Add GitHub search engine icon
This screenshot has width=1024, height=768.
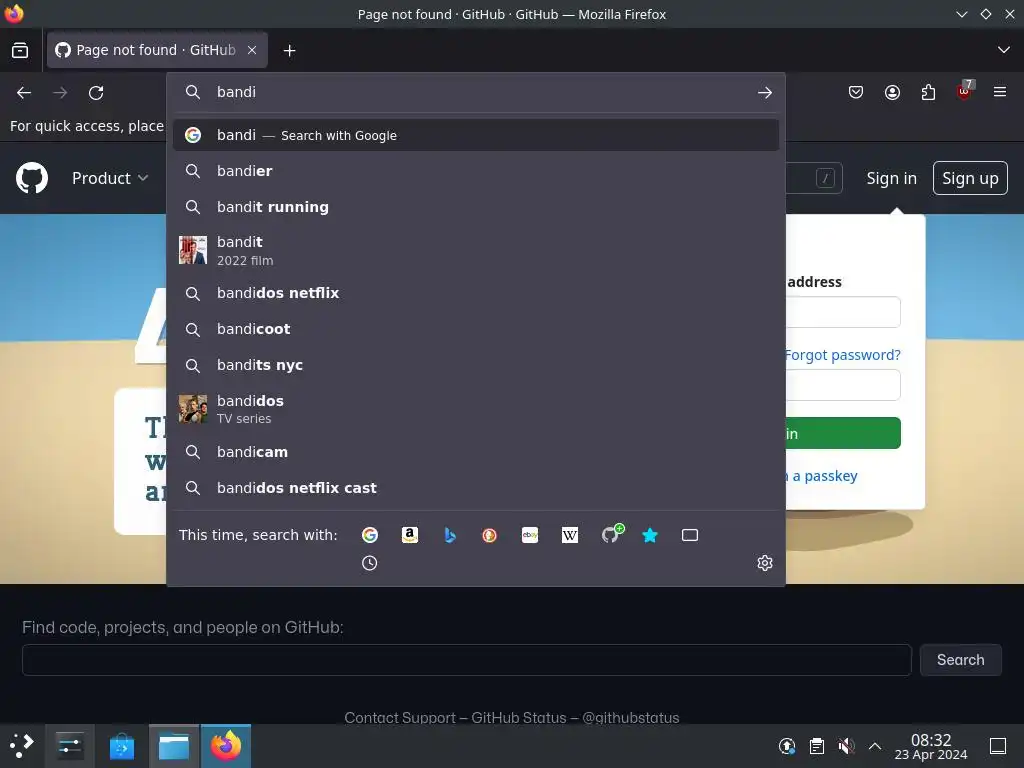(611, 534)
